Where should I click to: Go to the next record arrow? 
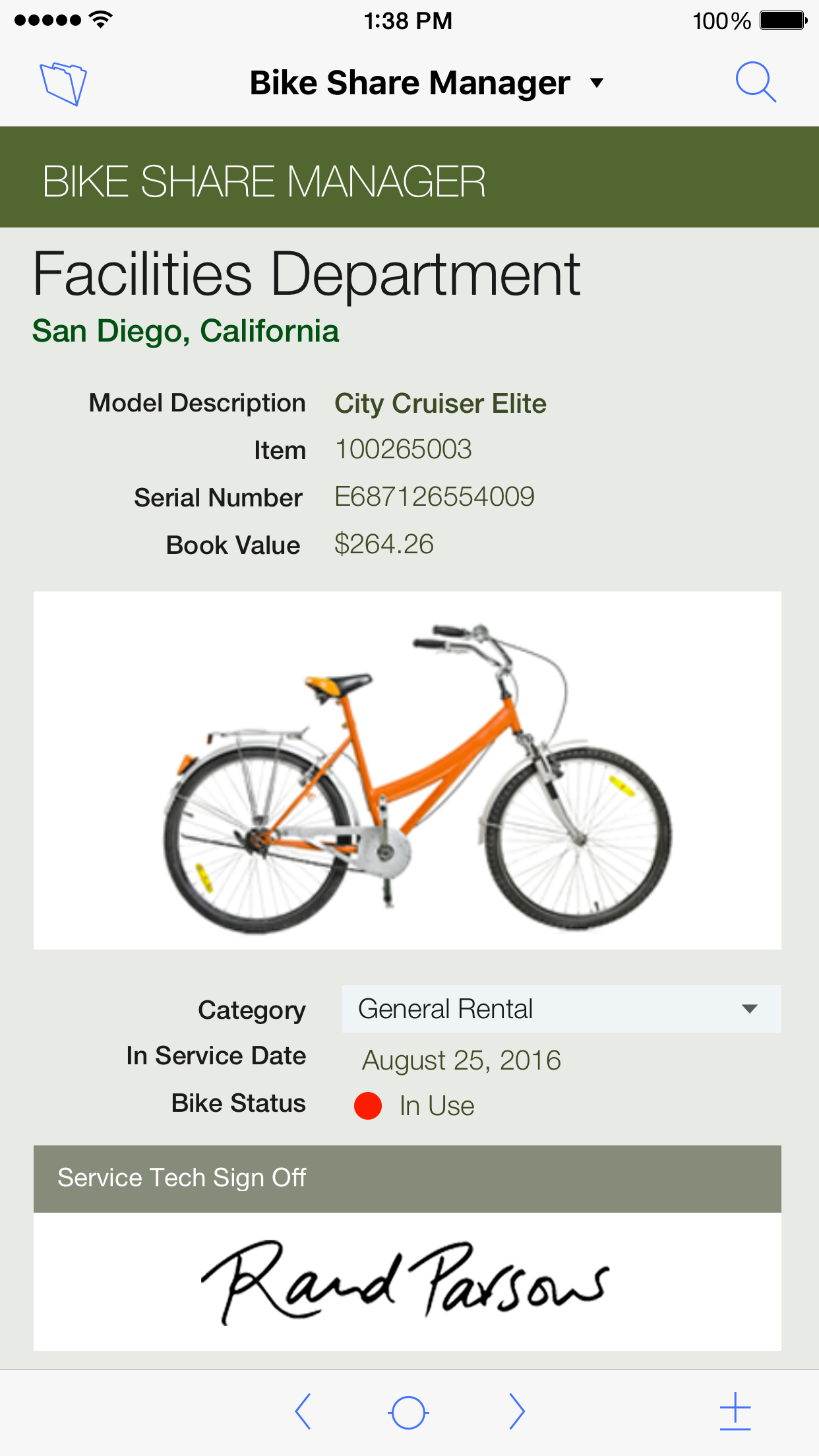pos(517,1411)
